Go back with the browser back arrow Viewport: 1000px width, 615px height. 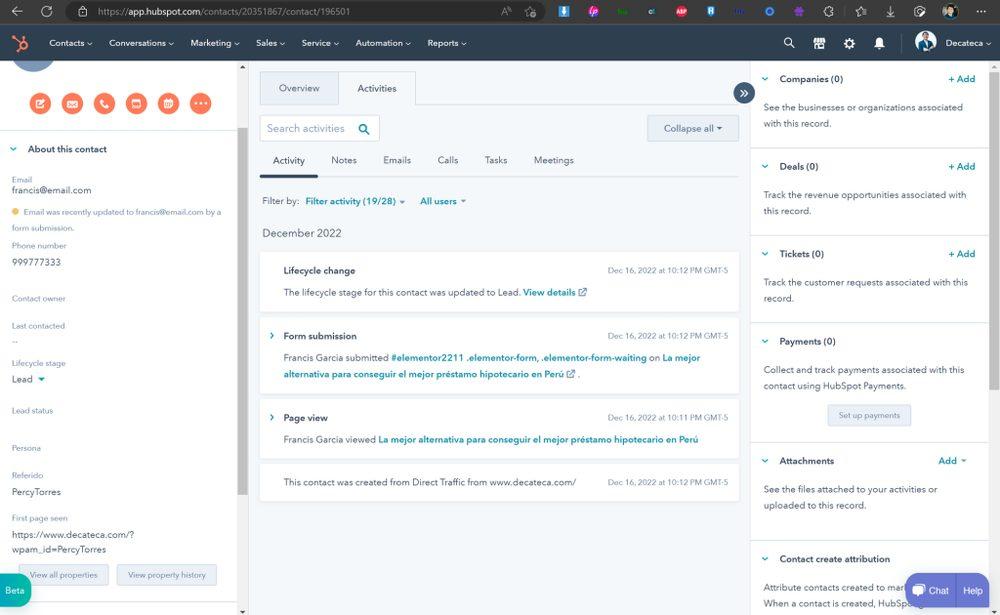coord(17,11)
